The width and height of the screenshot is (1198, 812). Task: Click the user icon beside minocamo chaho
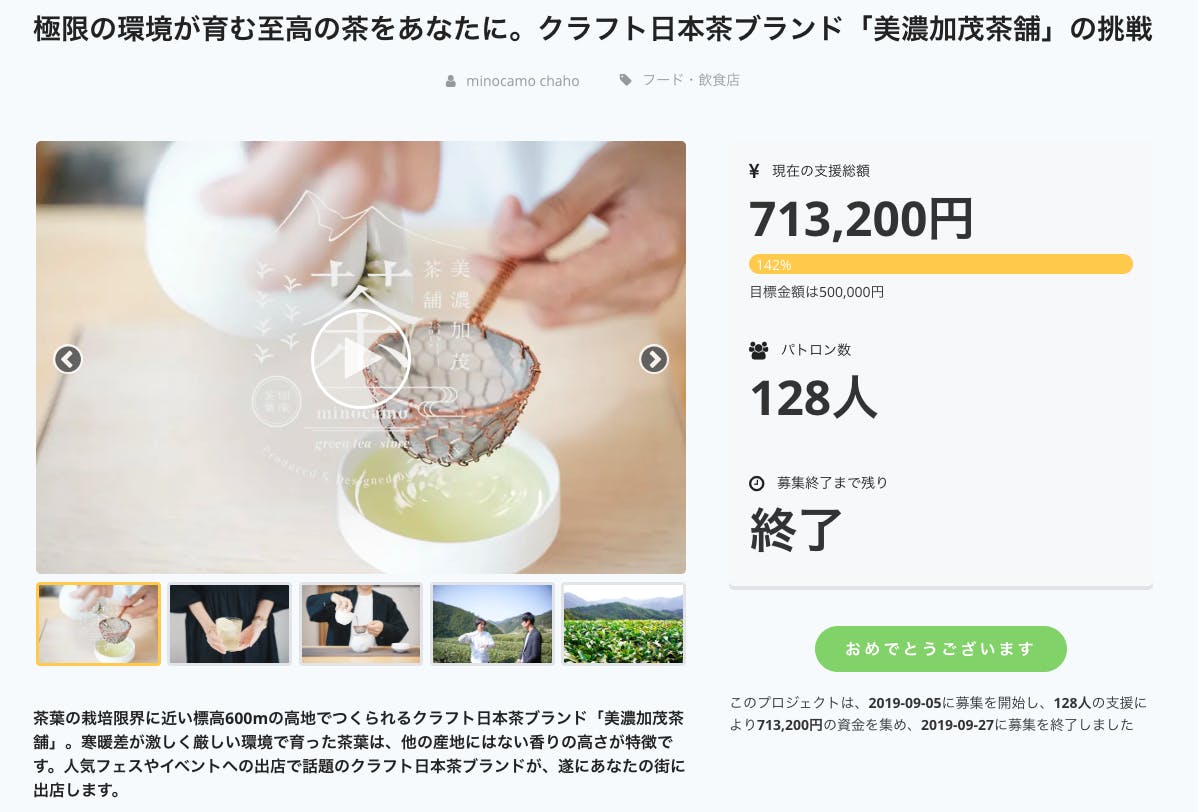tap(451, 81)
